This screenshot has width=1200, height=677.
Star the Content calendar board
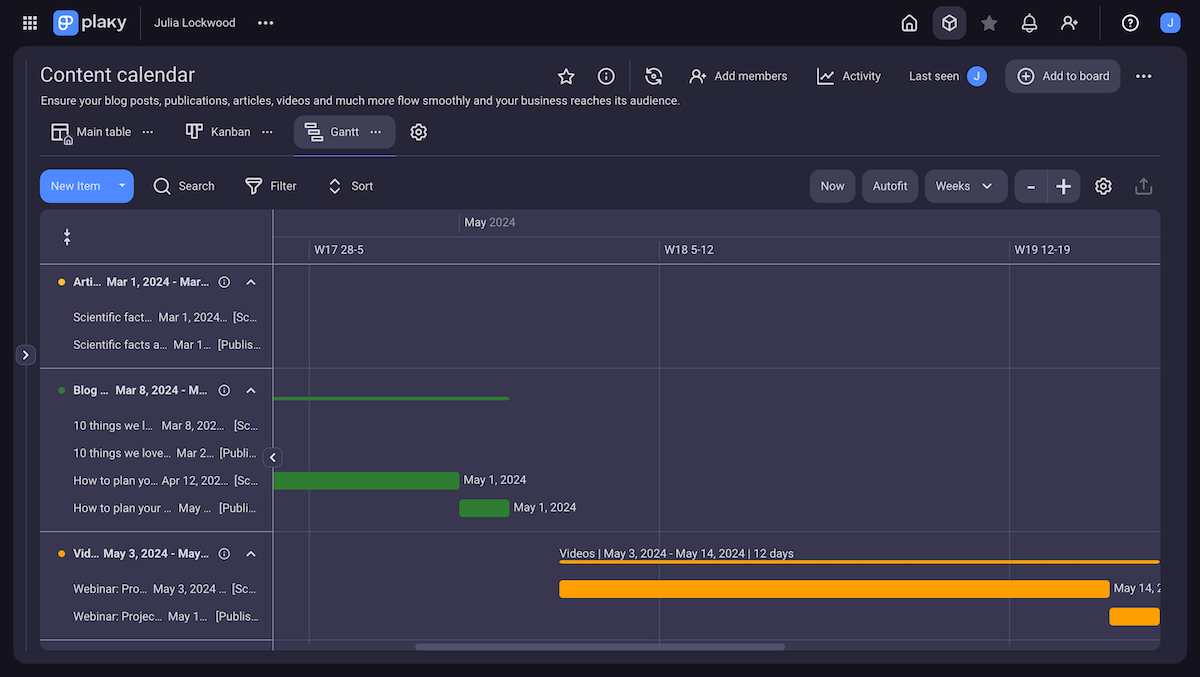566,76
